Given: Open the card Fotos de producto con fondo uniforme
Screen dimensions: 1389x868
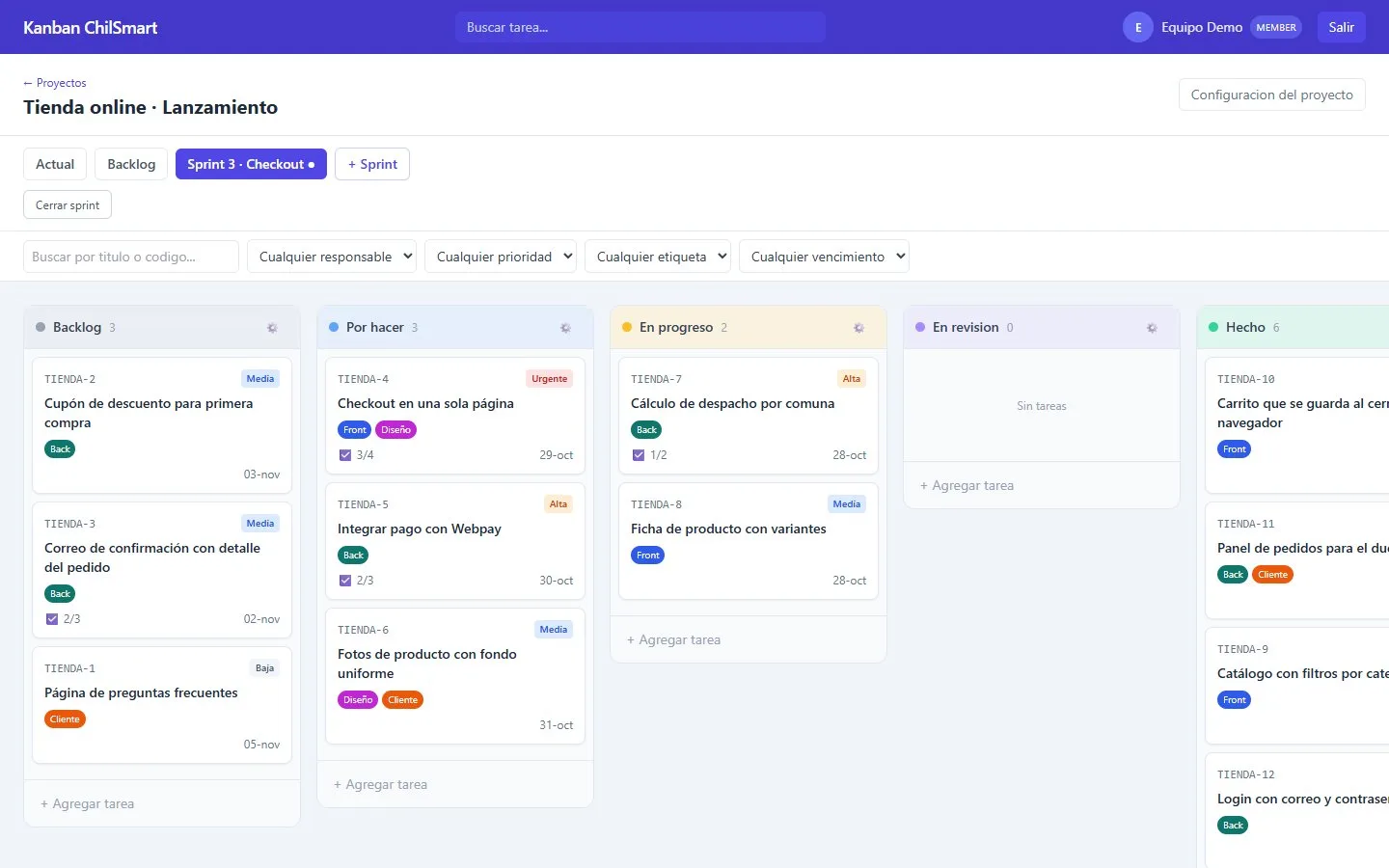Looking at the screenshot, I should tap(455, 676).
